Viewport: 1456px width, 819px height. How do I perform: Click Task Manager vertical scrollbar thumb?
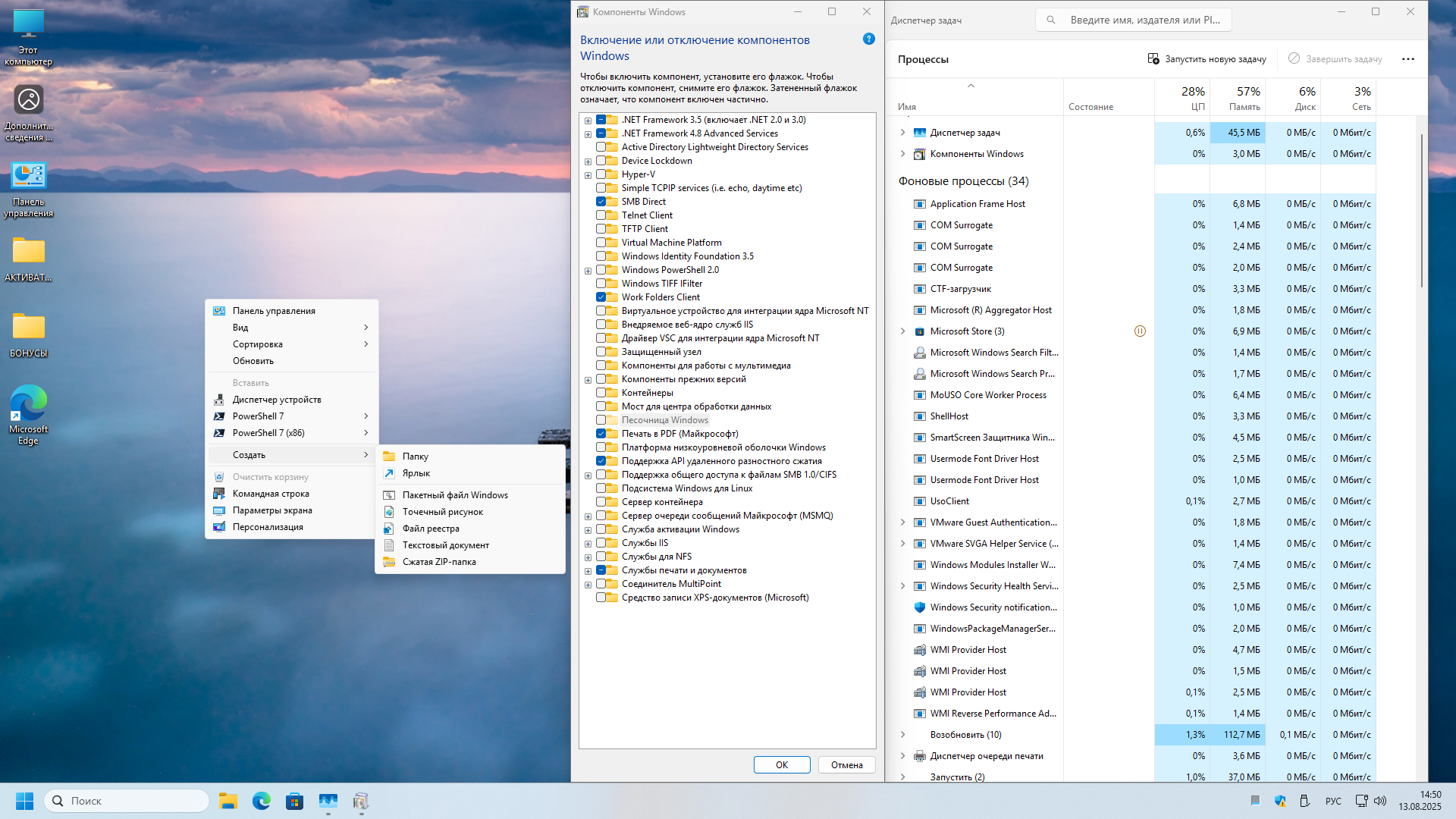click(1421, 211)
